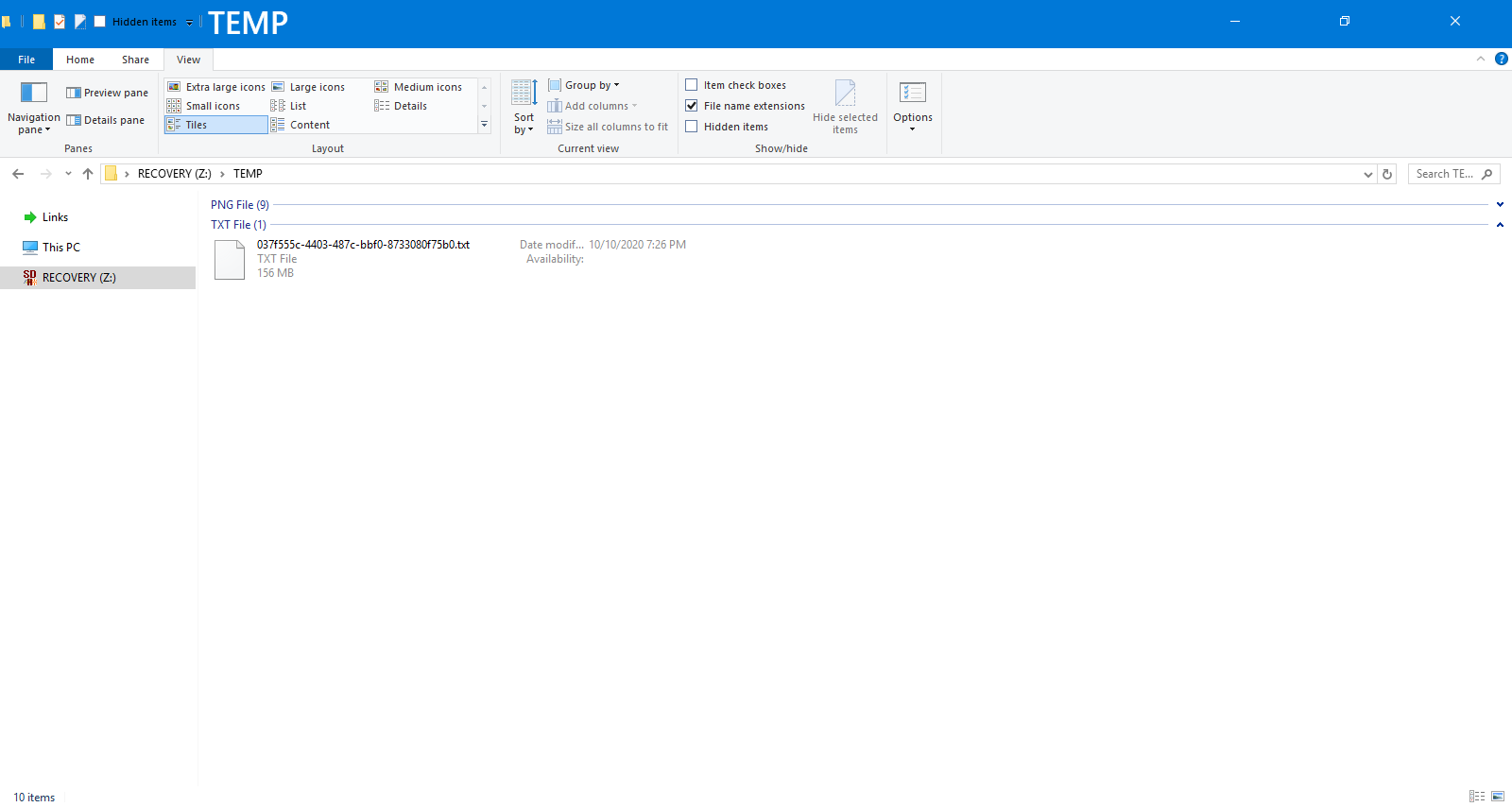Click the Refresh button beside address bar
The image size is (1512, 807).
(1387, 174)
